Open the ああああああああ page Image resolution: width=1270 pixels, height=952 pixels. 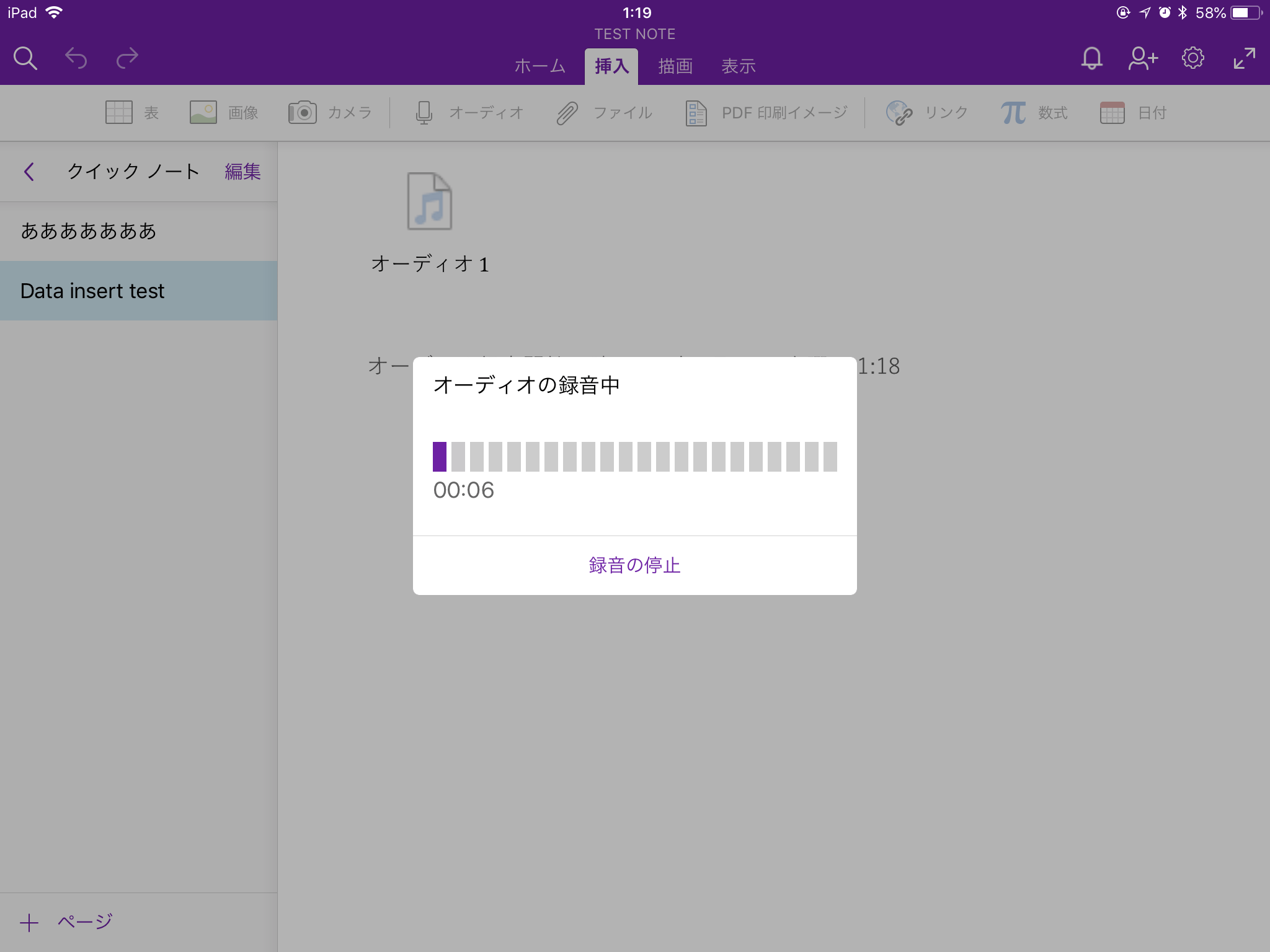tap(138, 231)
